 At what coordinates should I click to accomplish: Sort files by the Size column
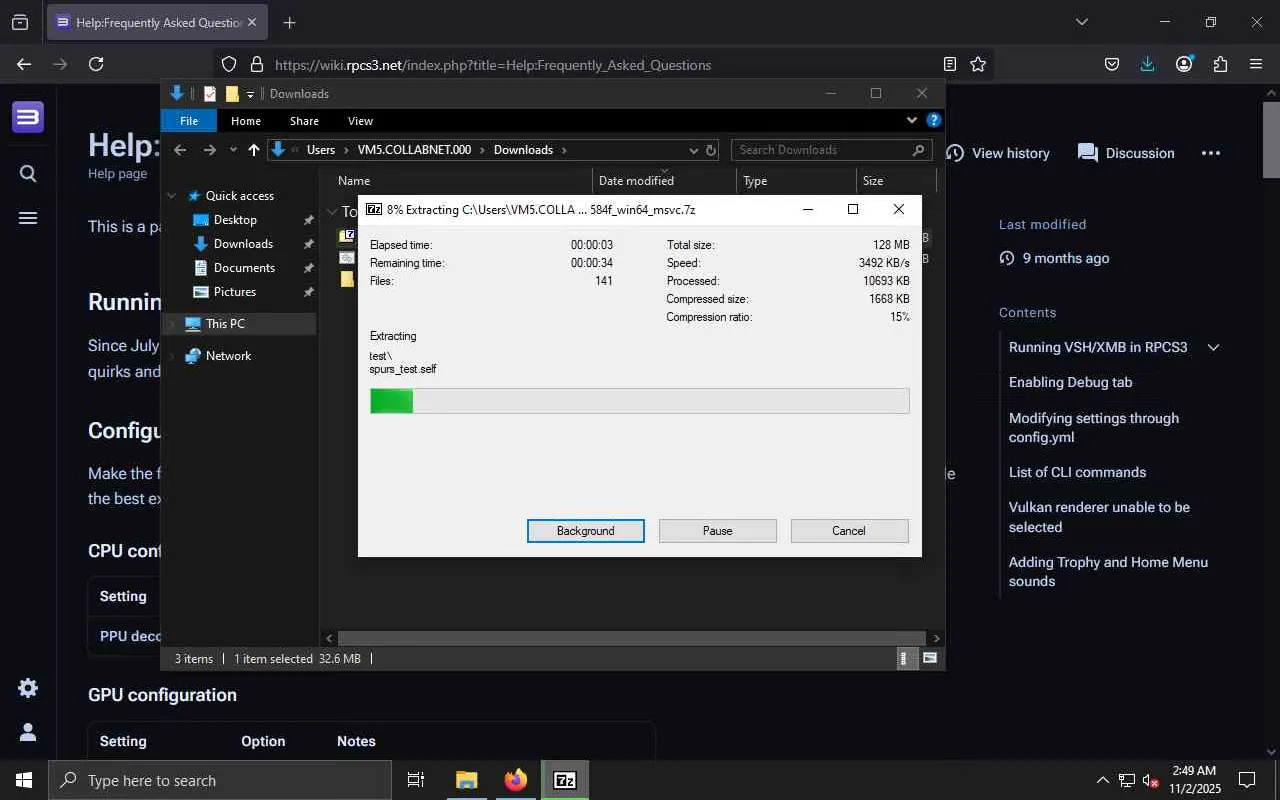pos(896,181)
